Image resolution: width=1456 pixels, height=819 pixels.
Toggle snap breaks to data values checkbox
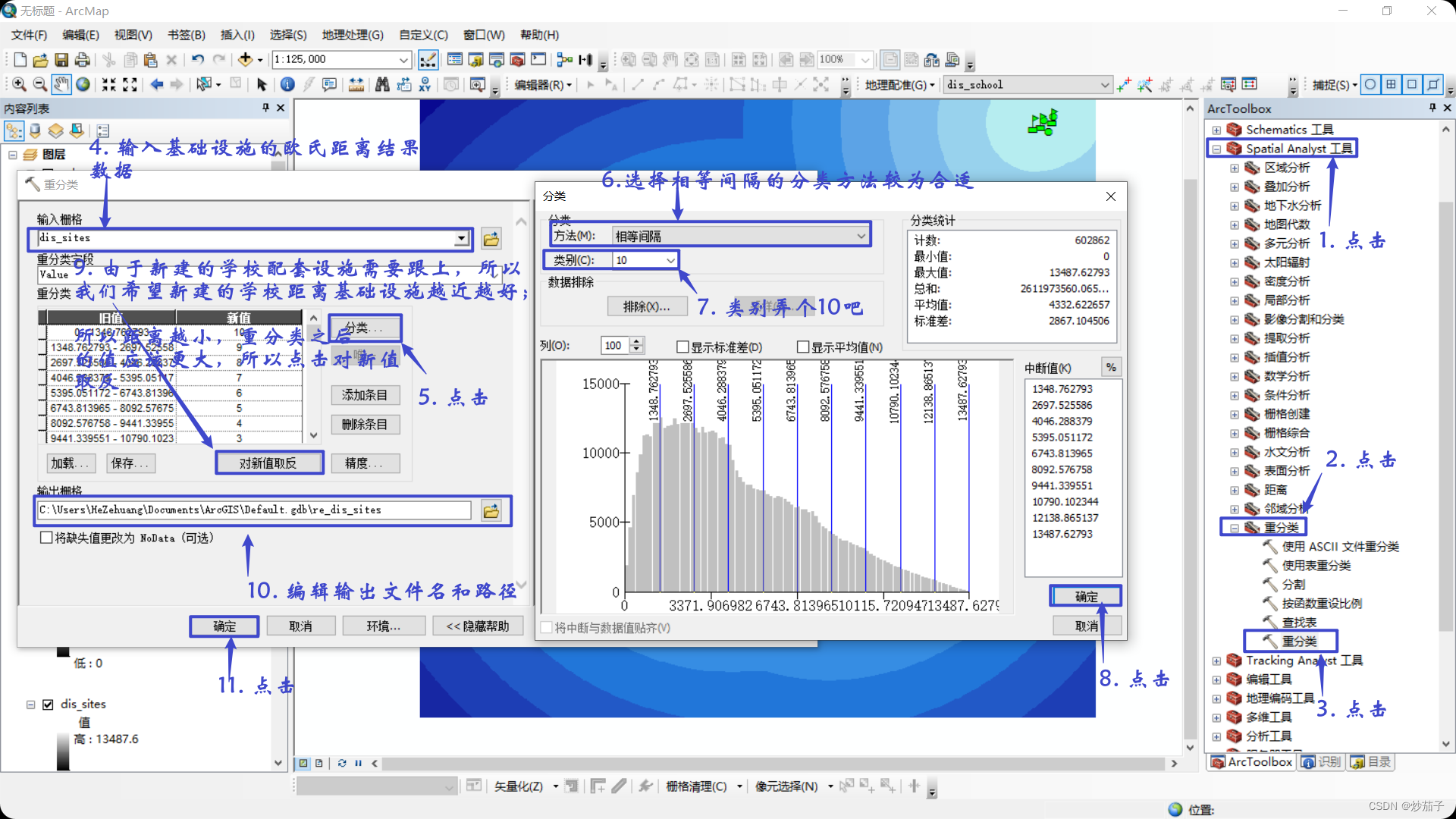(546, 628)
